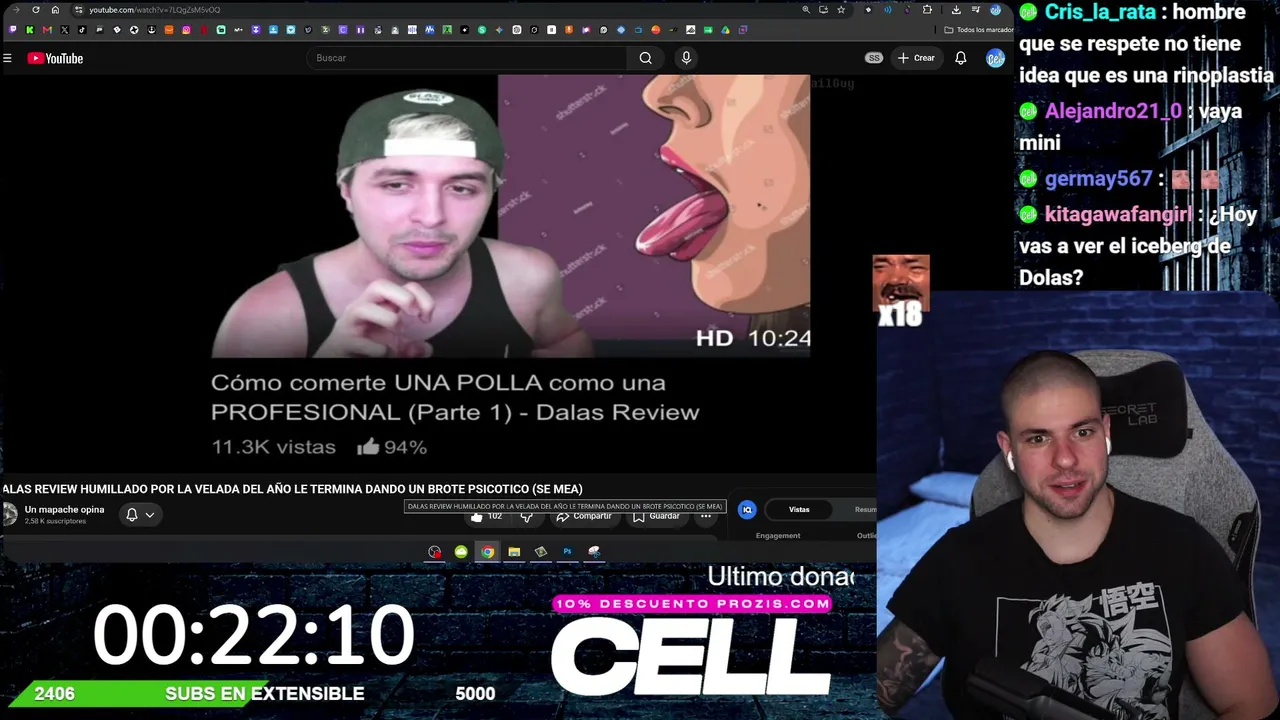1280x720 pixels.
Task: Click the Un mapache opina channel avatar
Action: tap(10, 514)
